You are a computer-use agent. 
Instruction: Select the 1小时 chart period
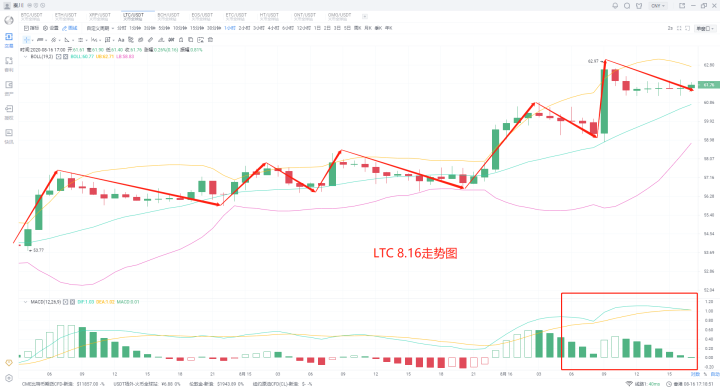(x=230, y=28)
